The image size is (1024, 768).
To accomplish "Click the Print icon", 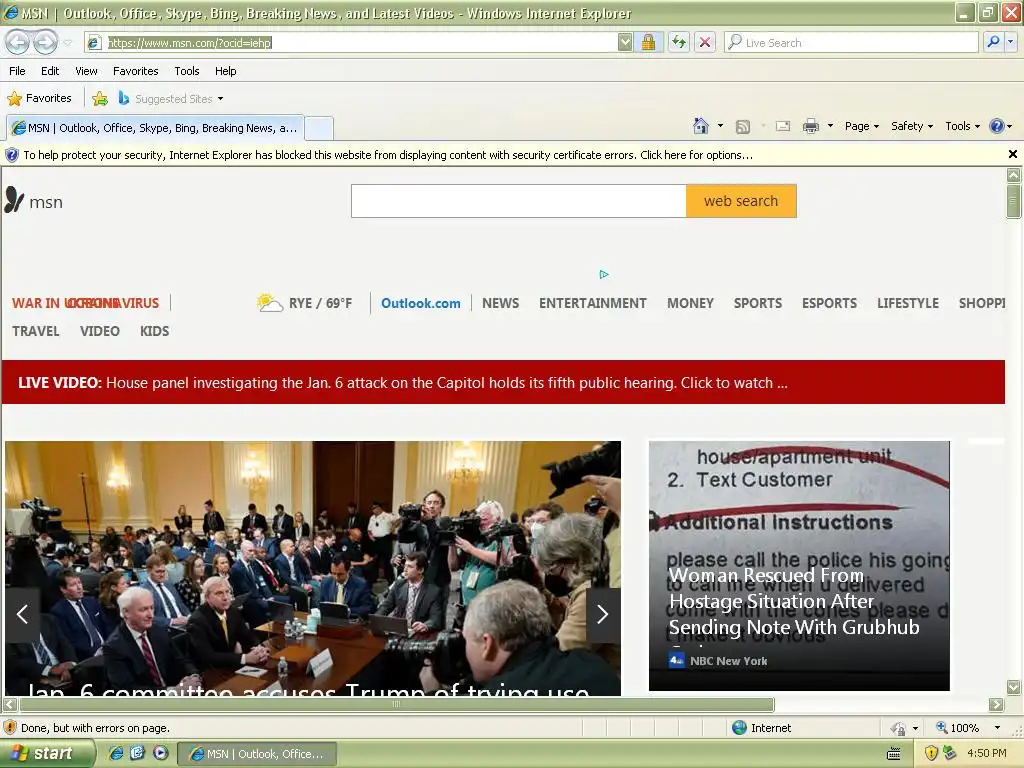I will click(x=810, y=126).
